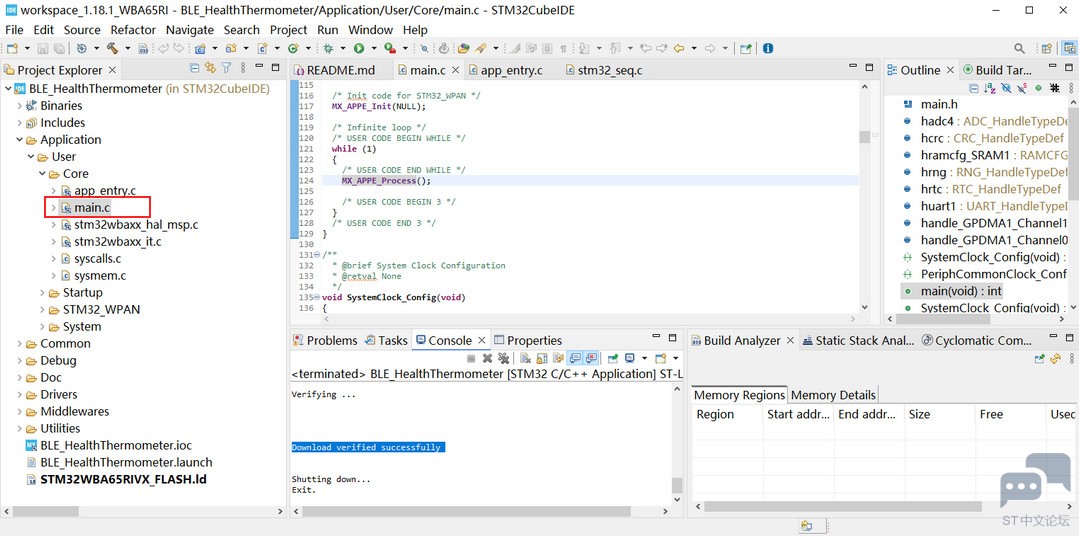Expand the Drivers folder in project tree
The height and width of the screenshot is (536, 1079).
19,394
